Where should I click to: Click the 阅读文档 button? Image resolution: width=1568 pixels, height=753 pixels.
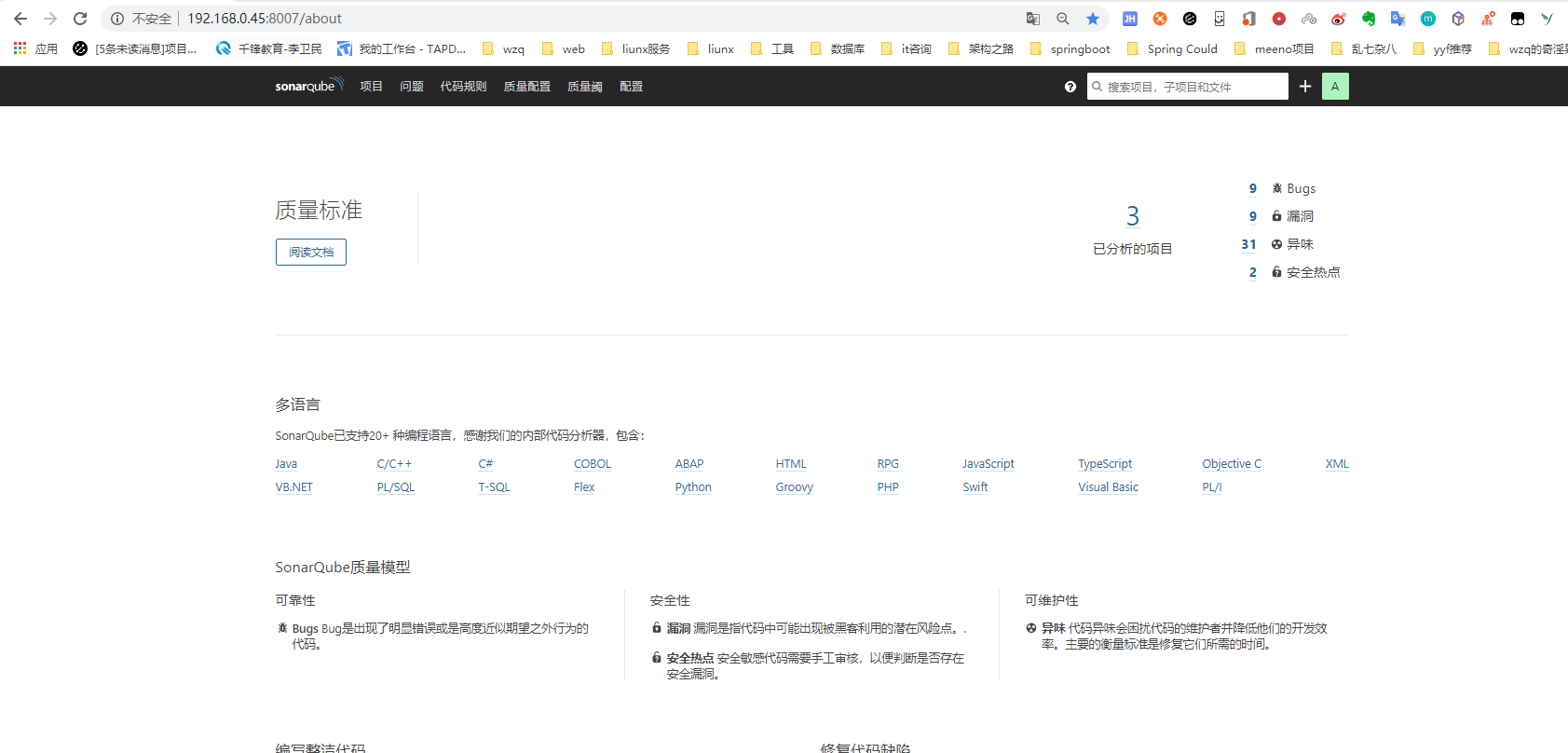click(311, 253)
